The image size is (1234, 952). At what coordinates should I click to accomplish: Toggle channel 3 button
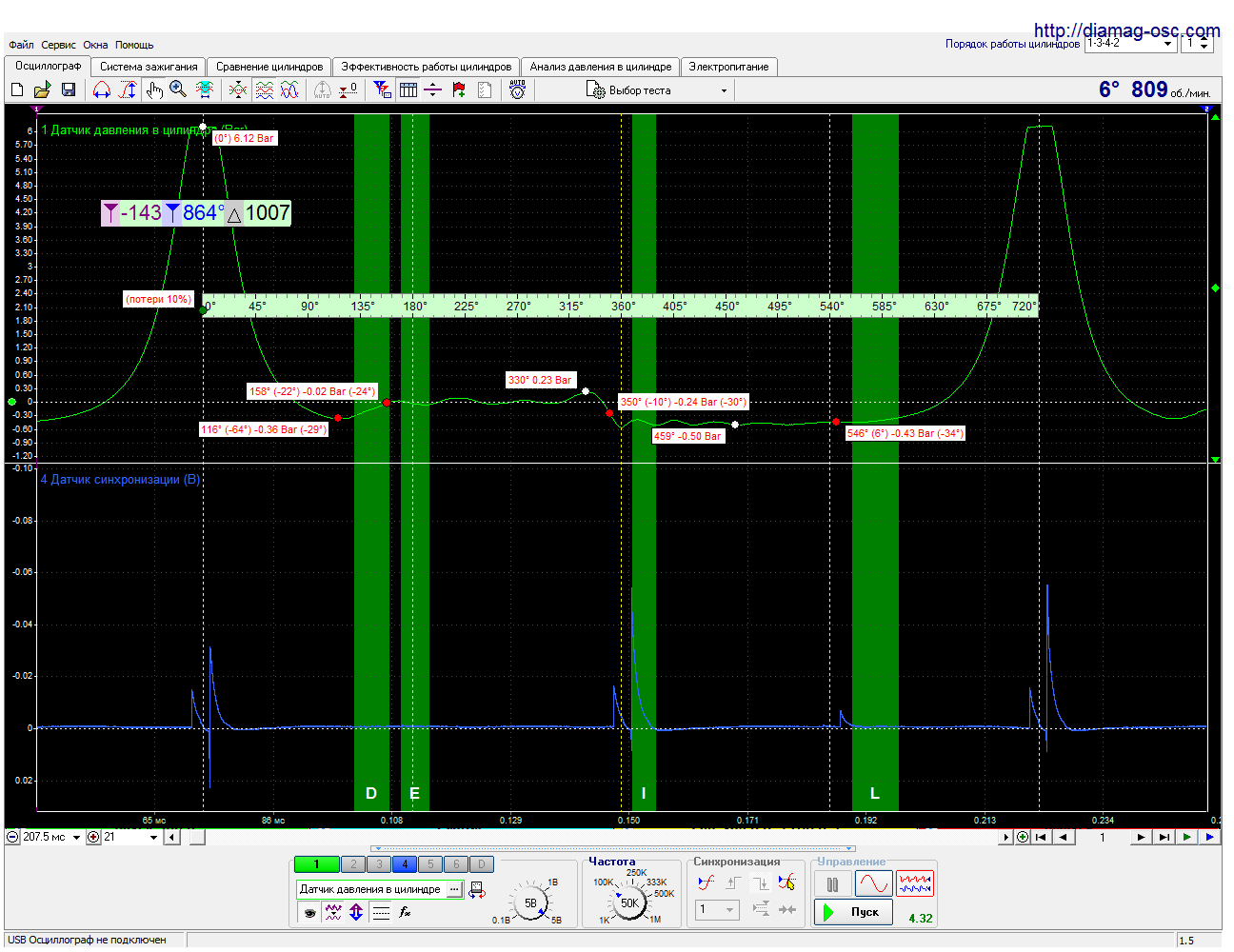click(379, 864)
